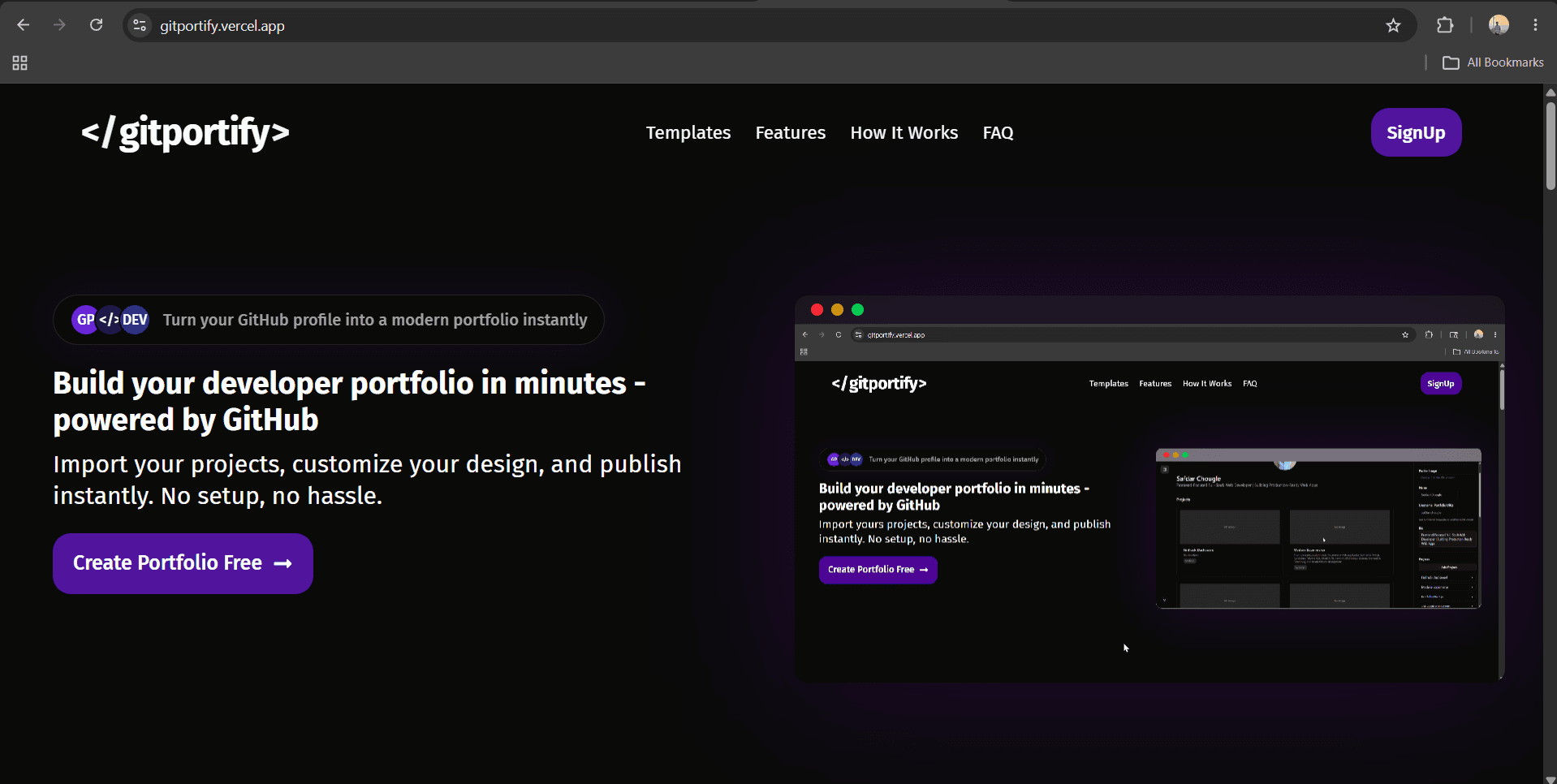Click the browser forward arrow

pos(59,25)
